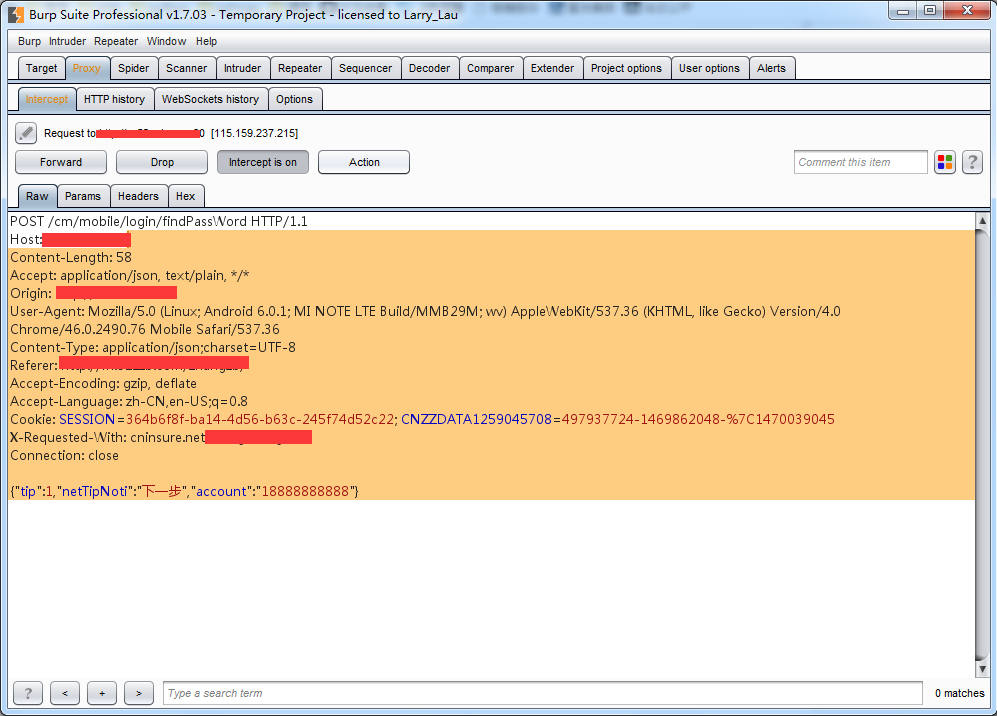Open the Window menu
This screenshot has width=997, height=716.
coord(167,41)
